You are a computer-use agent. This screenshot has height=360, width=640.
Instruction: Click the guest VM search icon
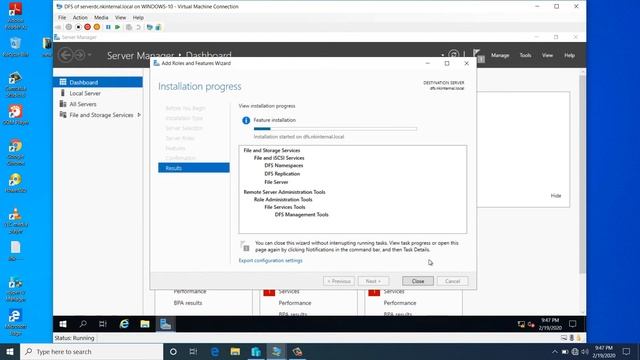[x=83, y=324]
